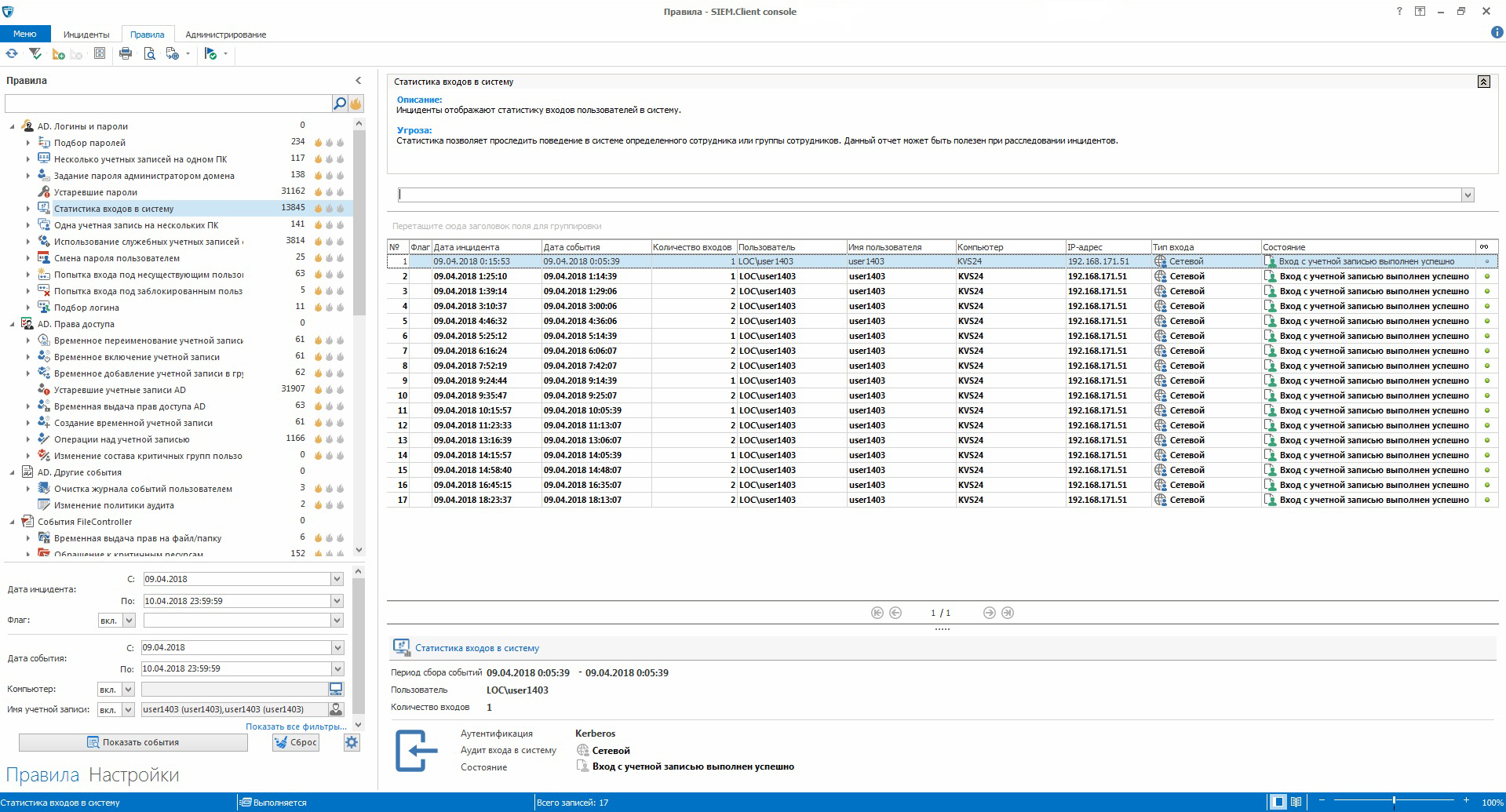Click the computer picker icon in Компьютер field
Screen dimensions: 1506x812
click(x=336, y=689)
